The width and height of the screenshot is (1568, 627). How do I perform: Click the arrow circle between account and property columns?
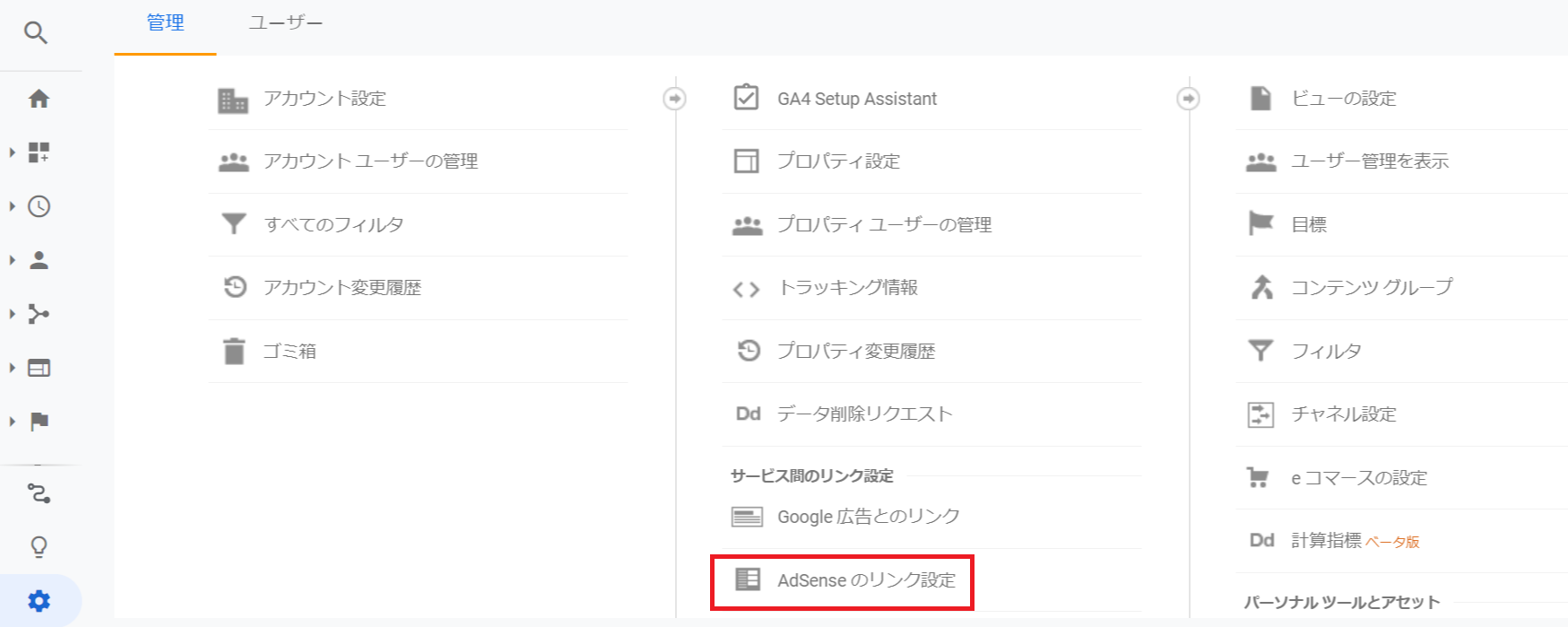[x=675, y=99]
